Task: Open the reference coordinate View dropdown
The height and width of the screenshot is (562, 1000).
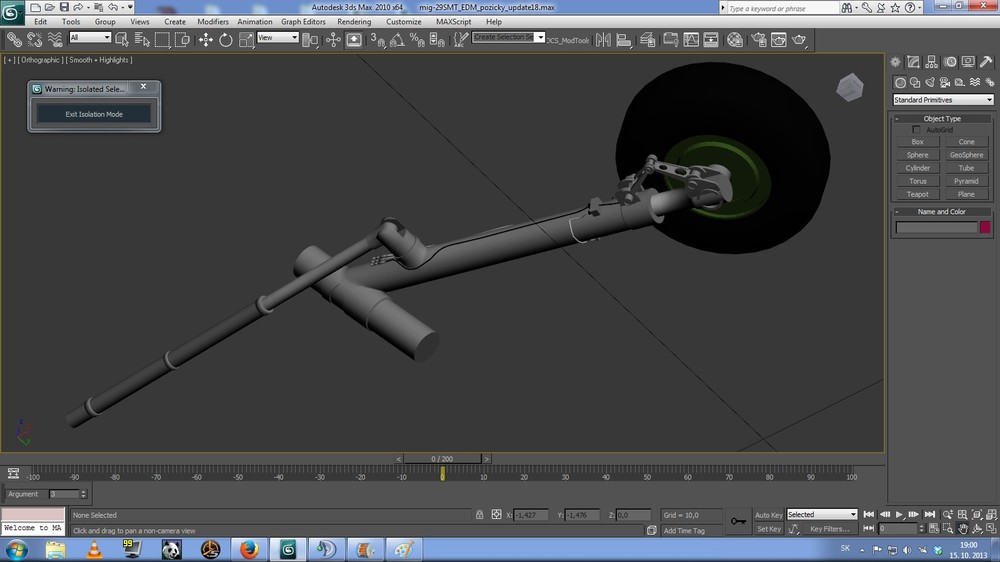Action: click(x=277, y=38)
